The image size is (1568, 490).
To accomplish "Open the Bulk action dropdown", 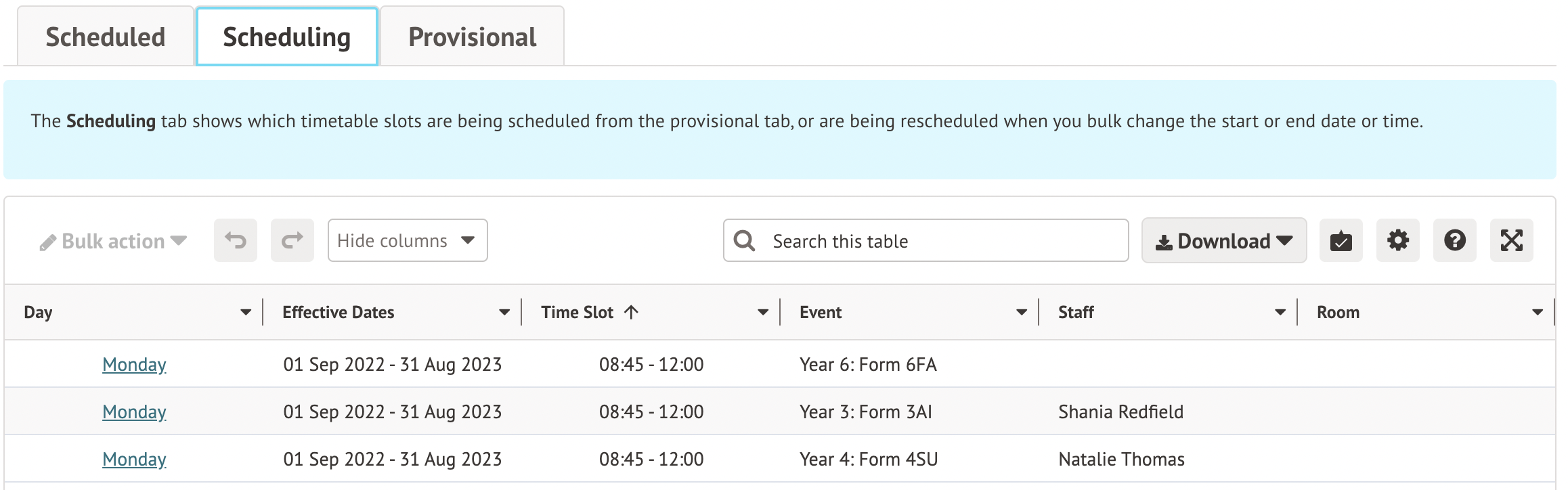I will point(113,241).
